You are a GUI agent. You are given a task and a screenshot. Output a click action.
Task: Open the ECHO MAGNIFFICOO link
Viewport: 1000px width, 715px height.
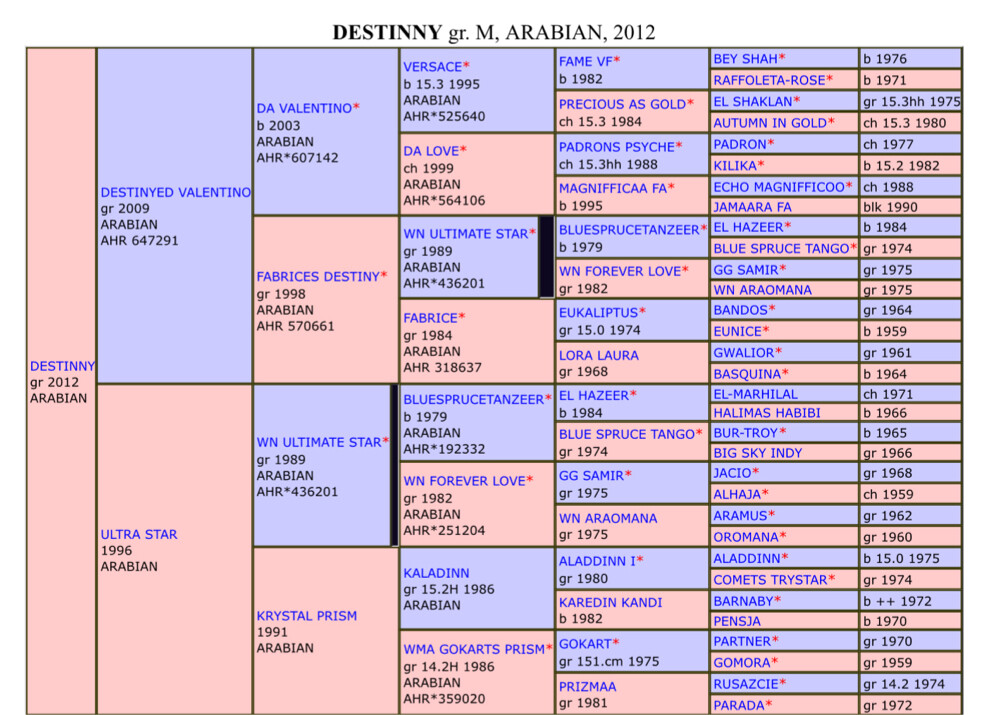[779, 187]
